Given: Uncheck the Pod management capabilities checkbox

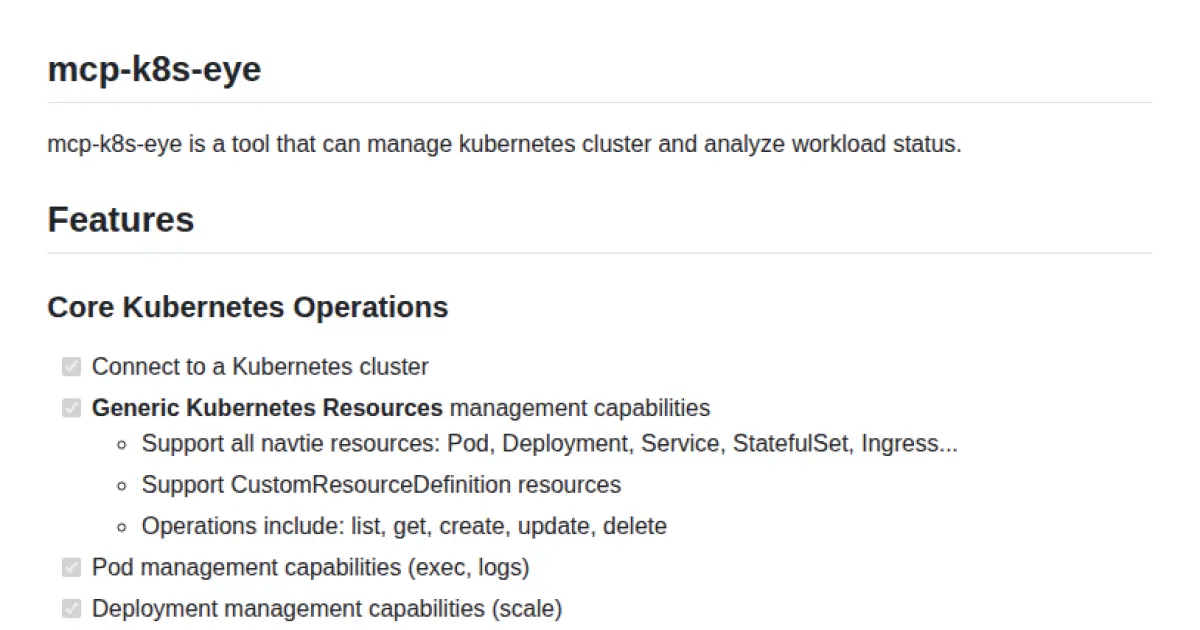Looking at the screenshot, I should point(71,568).
